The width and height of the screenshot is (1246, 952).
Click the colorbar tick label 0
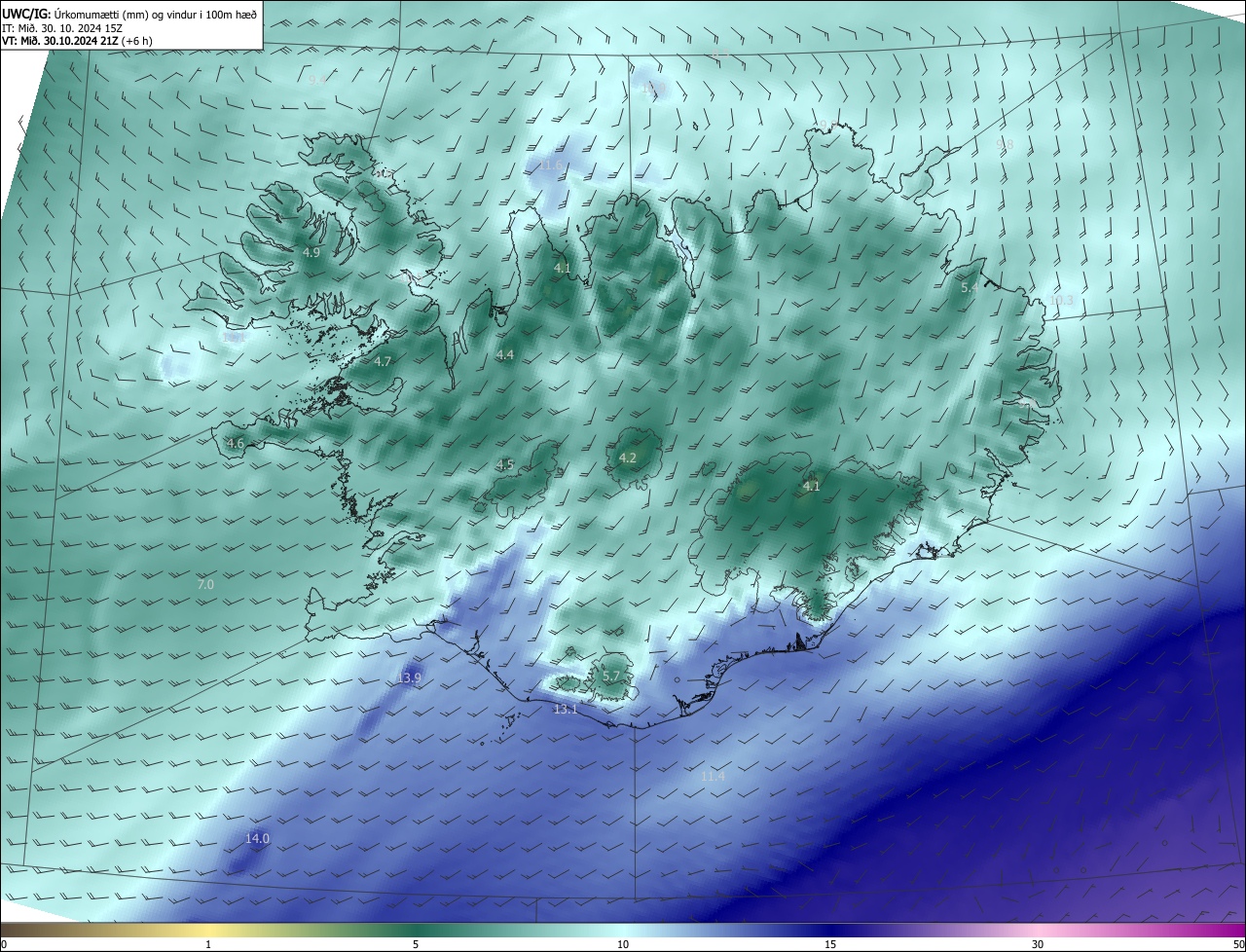pos(4,944)
